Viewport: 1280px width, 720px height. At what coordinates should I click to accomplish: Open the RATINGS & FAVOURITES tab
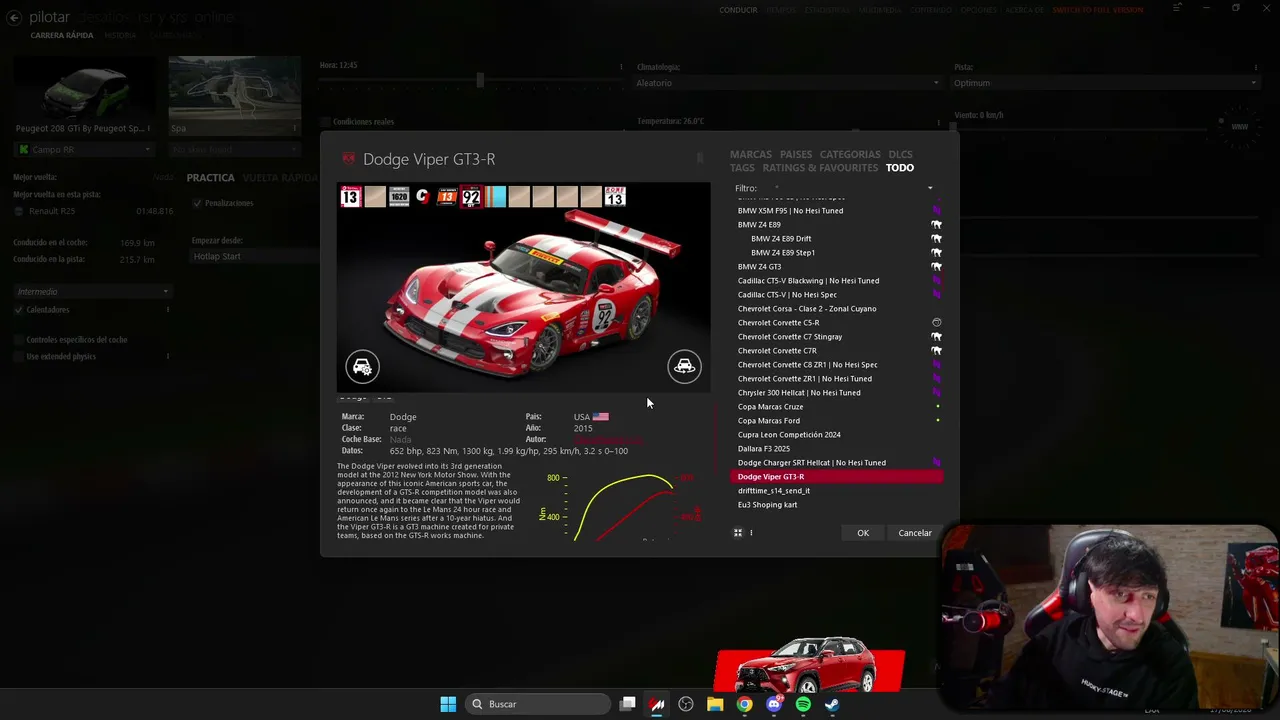point(820,168)
